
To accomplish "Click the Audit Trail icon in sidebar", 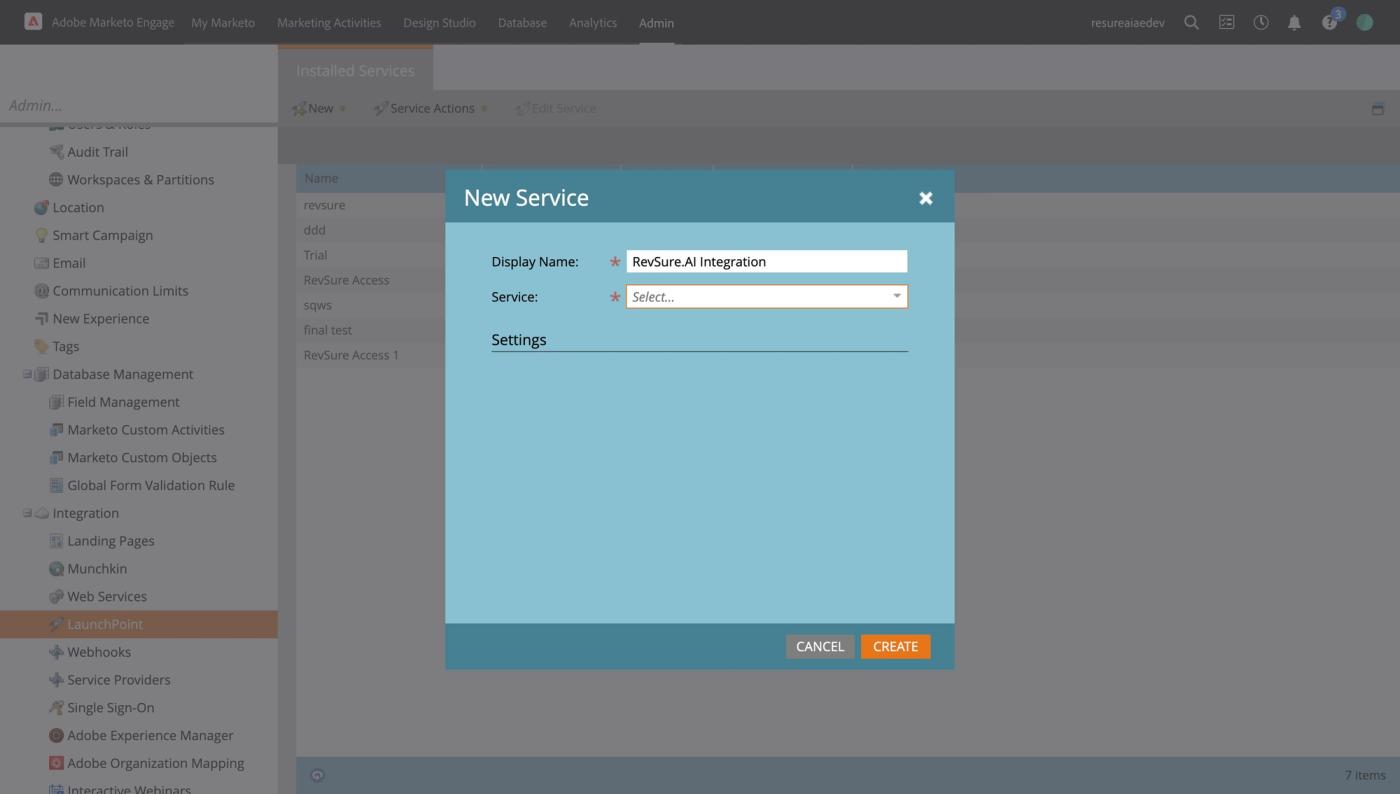I will coord(56,152).
